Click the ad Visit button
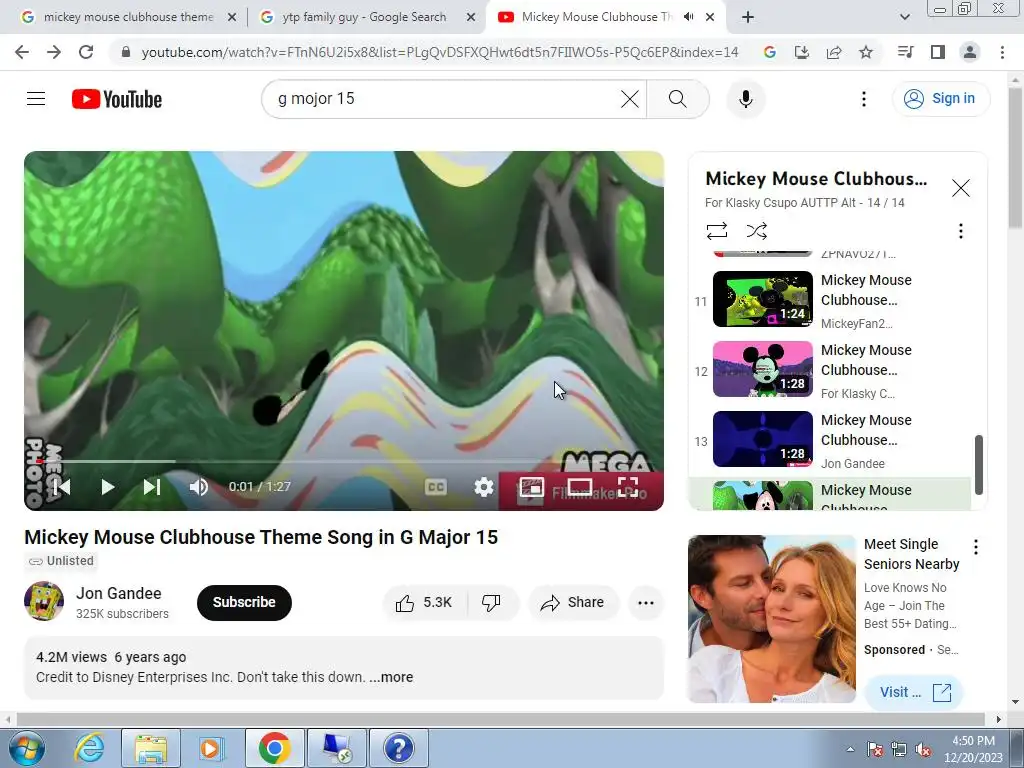 914,692
